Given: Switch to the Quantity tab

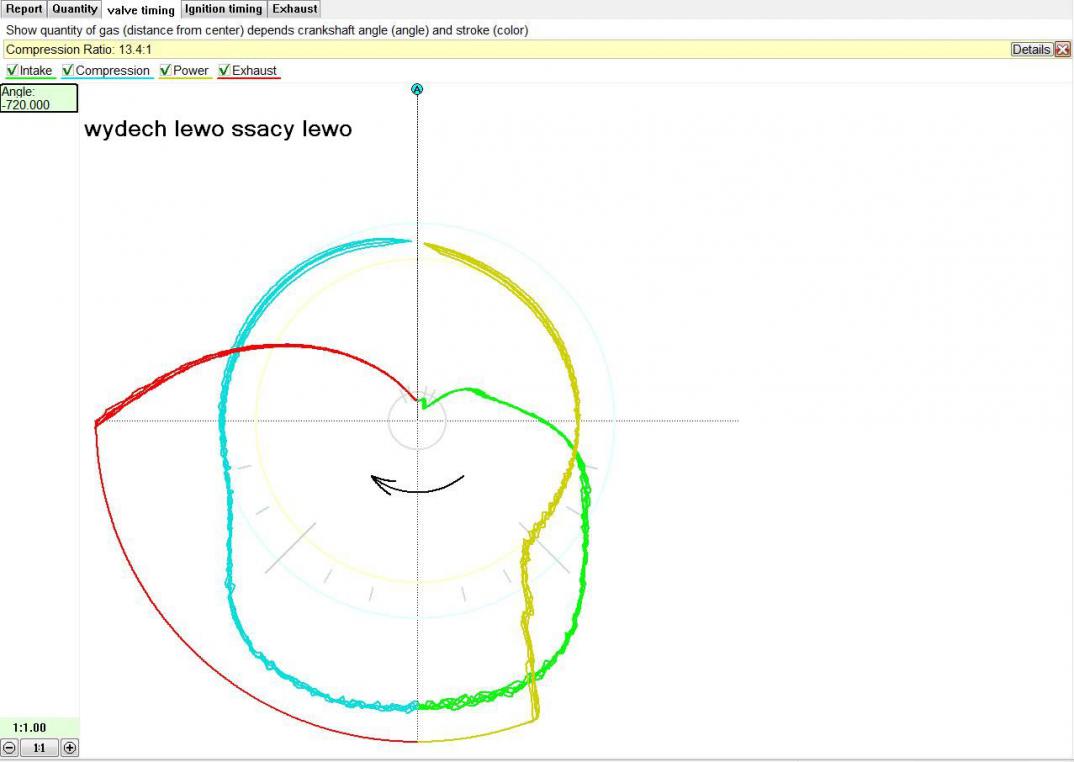Looking at the screenshot, I should coord(75,9).
